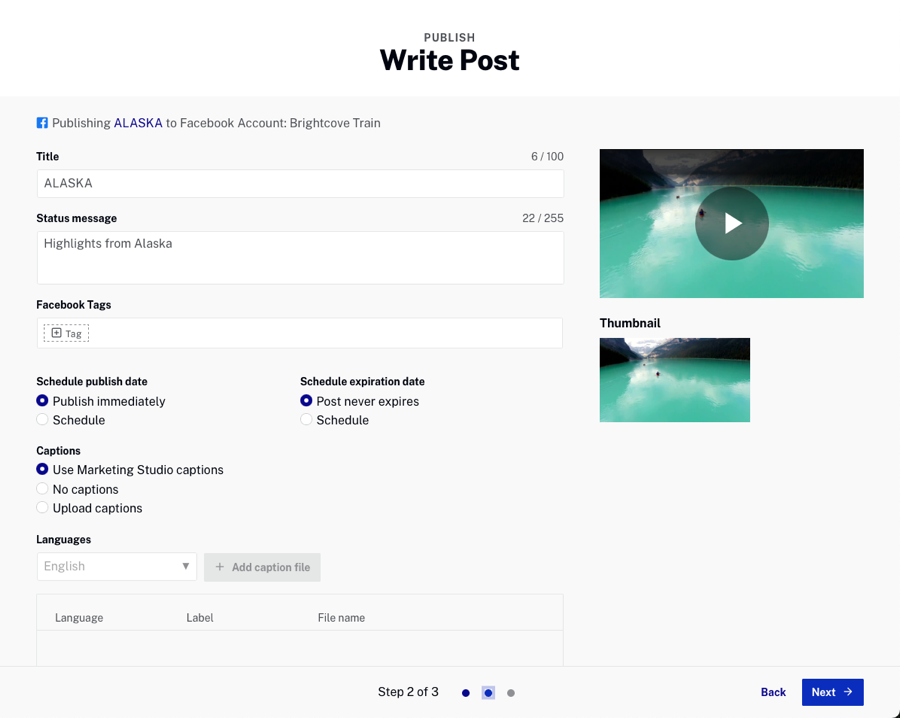Screen dimensions: 900x718
Task: Choose the Upload captions option
Action: (x=42, y=508)
